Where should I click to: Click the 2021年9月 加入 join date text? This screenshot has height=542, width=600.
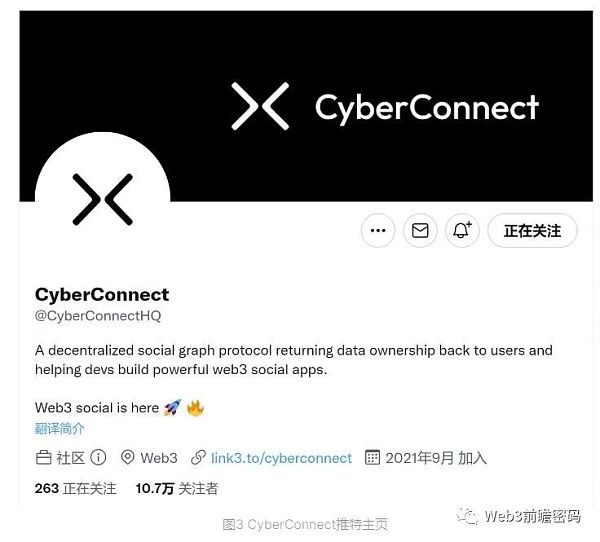(x=436, y=458)
